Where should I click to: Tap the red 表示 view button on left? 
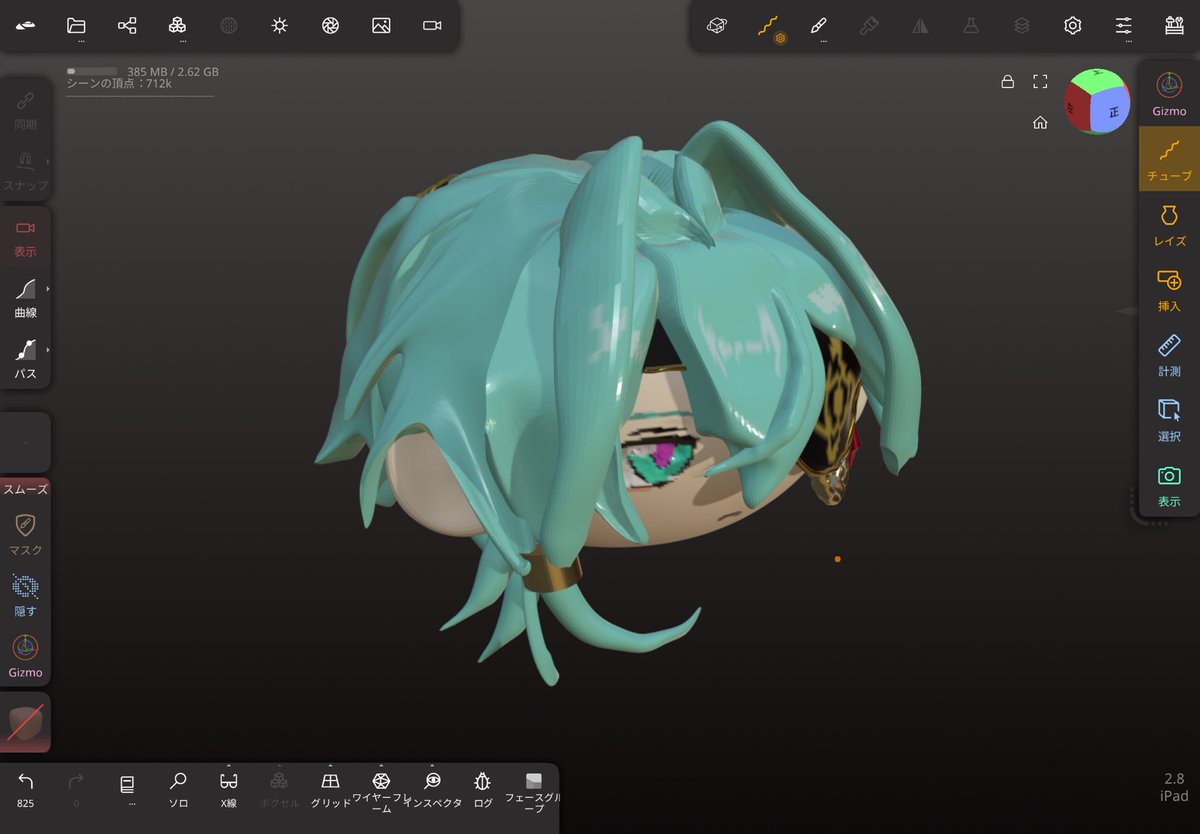(x=25, y=237)
